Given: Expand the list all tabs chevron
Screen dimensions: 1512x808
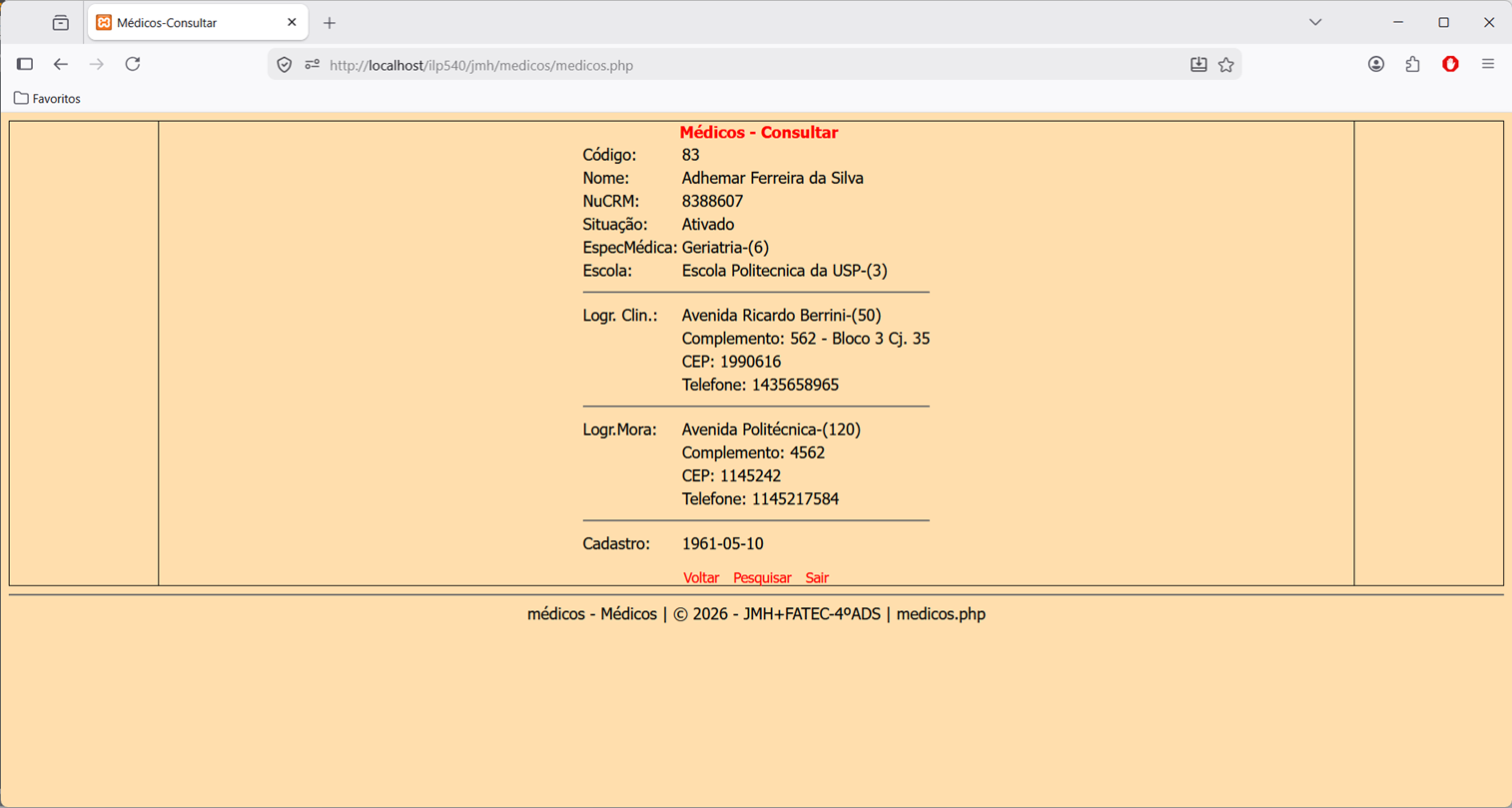Looking at the screenshot, I should tap(1315, 22).
